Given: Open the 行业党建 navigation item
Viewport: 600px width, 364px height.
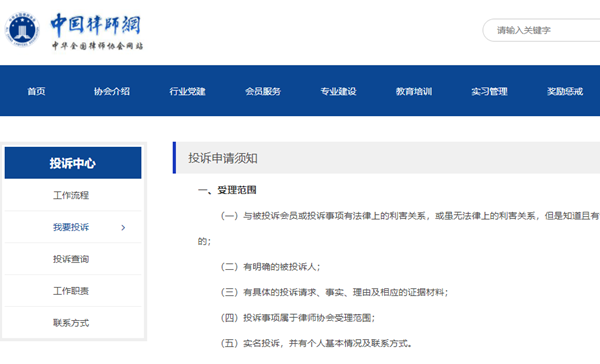Looking at the screenshot, I should (x=188, y=91).
